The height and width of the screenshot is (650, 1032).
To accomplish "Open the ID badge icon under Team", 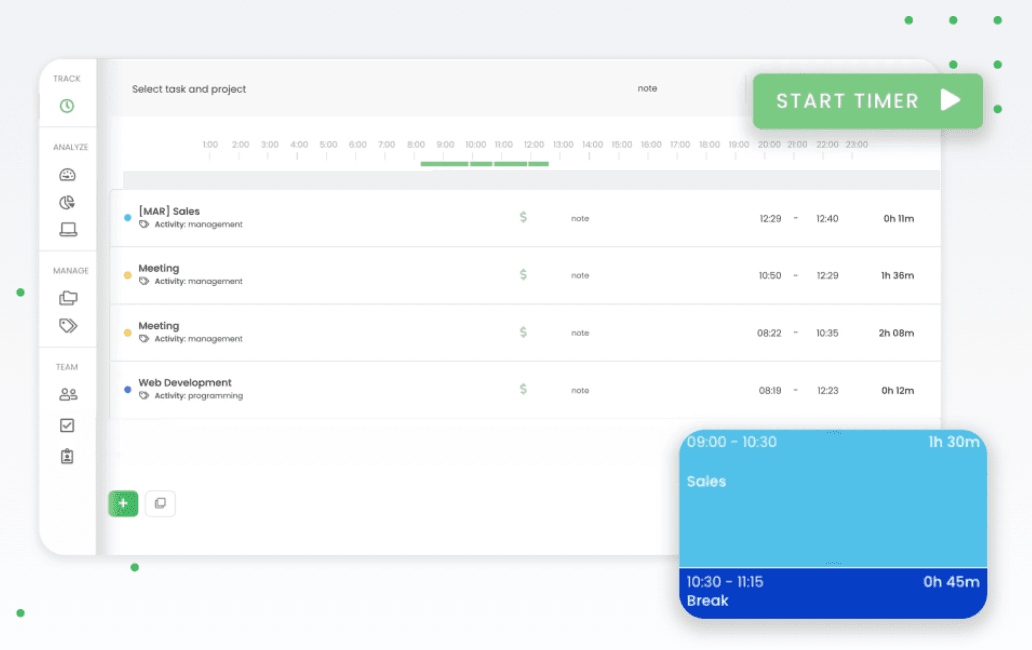I will (x=67, y=456).
